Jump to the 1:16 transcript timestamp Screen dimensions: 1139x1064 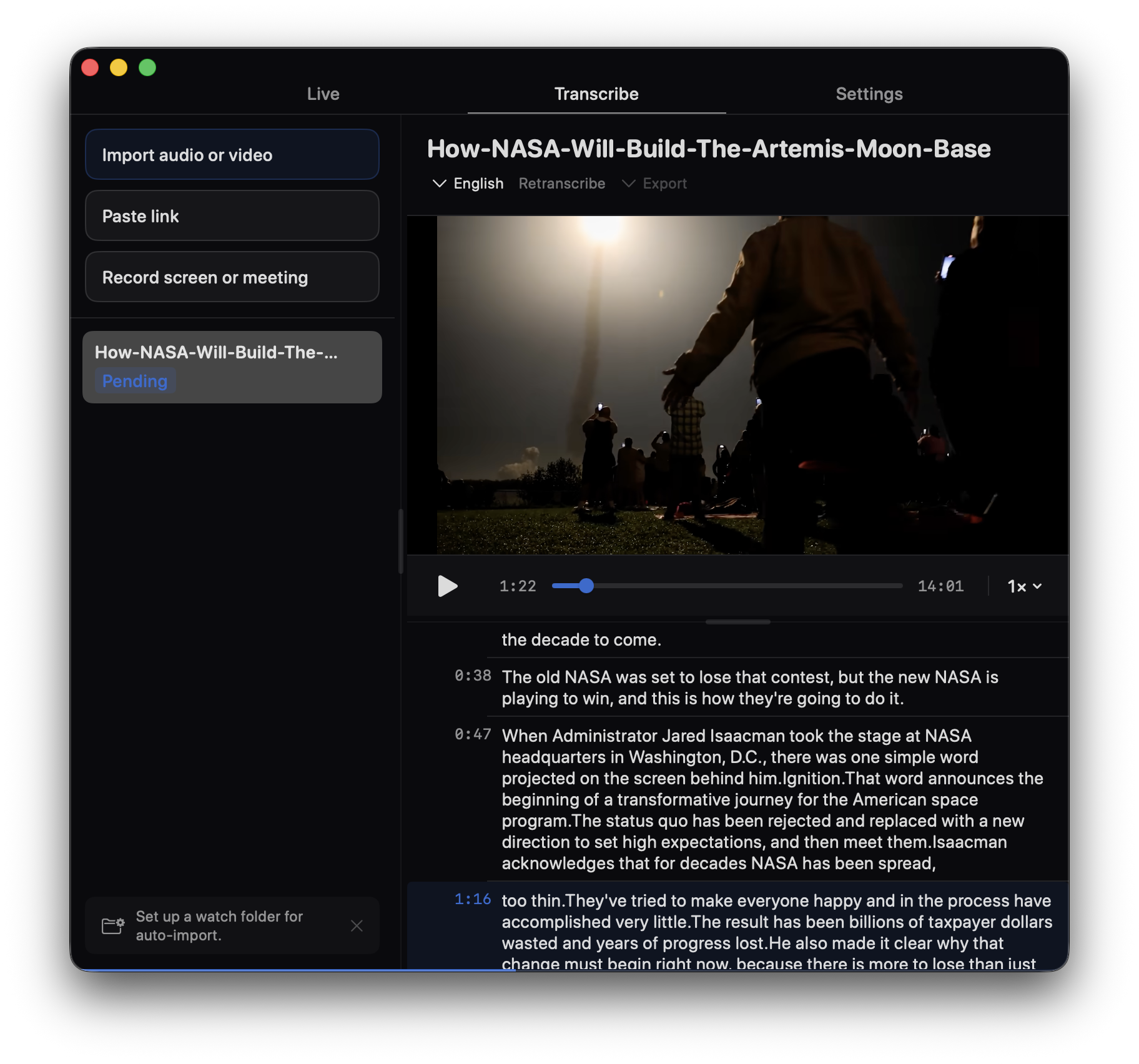(x=473, y=899)
